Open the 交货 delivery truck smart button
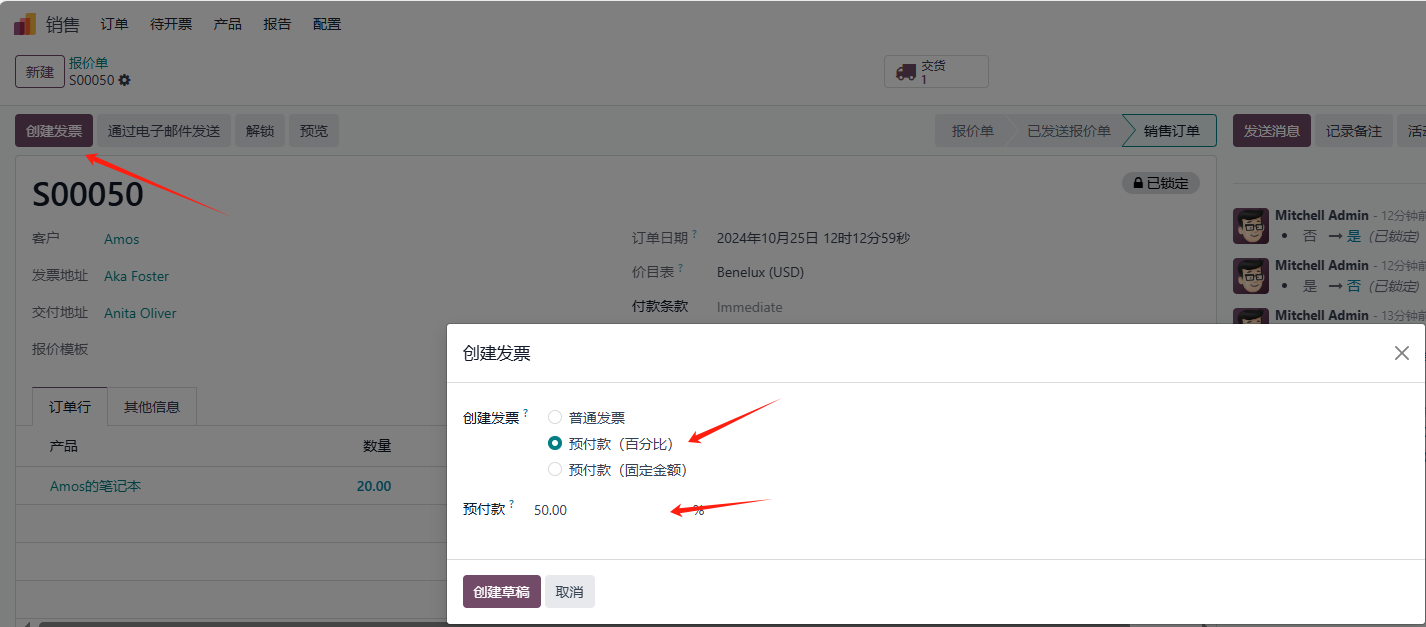 coord(935,70)
